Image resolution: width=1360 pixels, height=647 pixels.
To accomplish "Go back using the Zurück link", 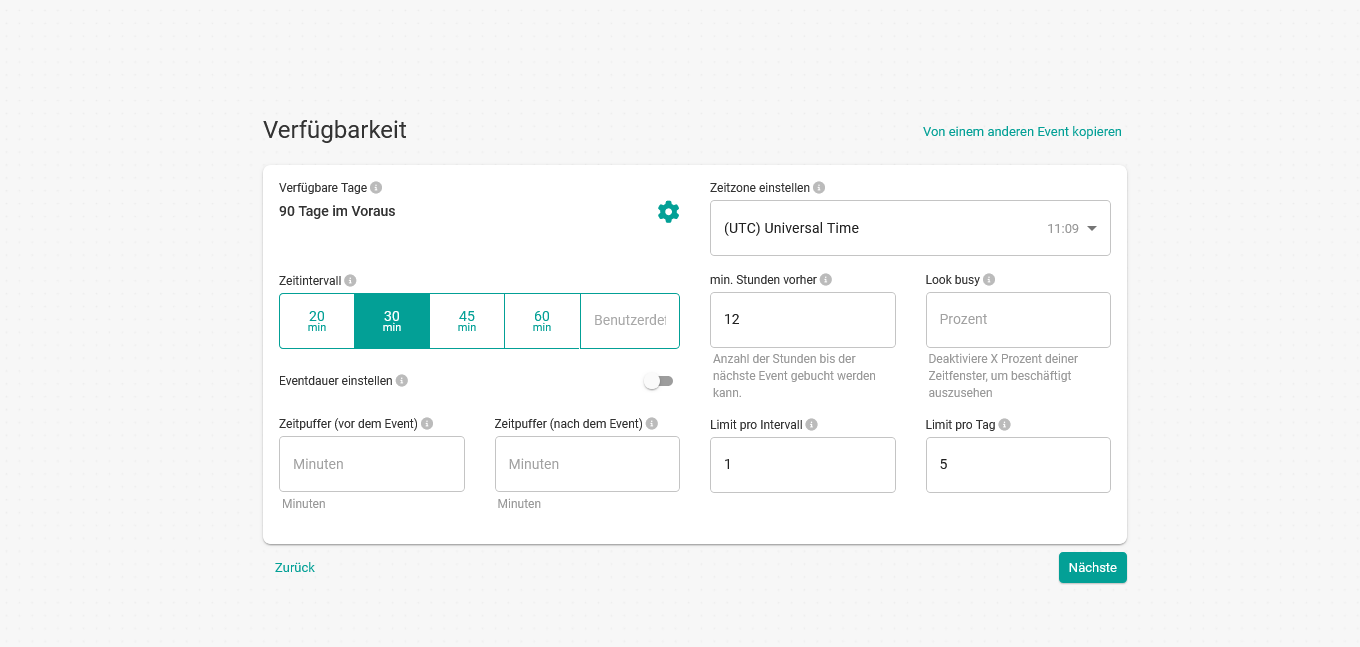I will coord(295,567).
